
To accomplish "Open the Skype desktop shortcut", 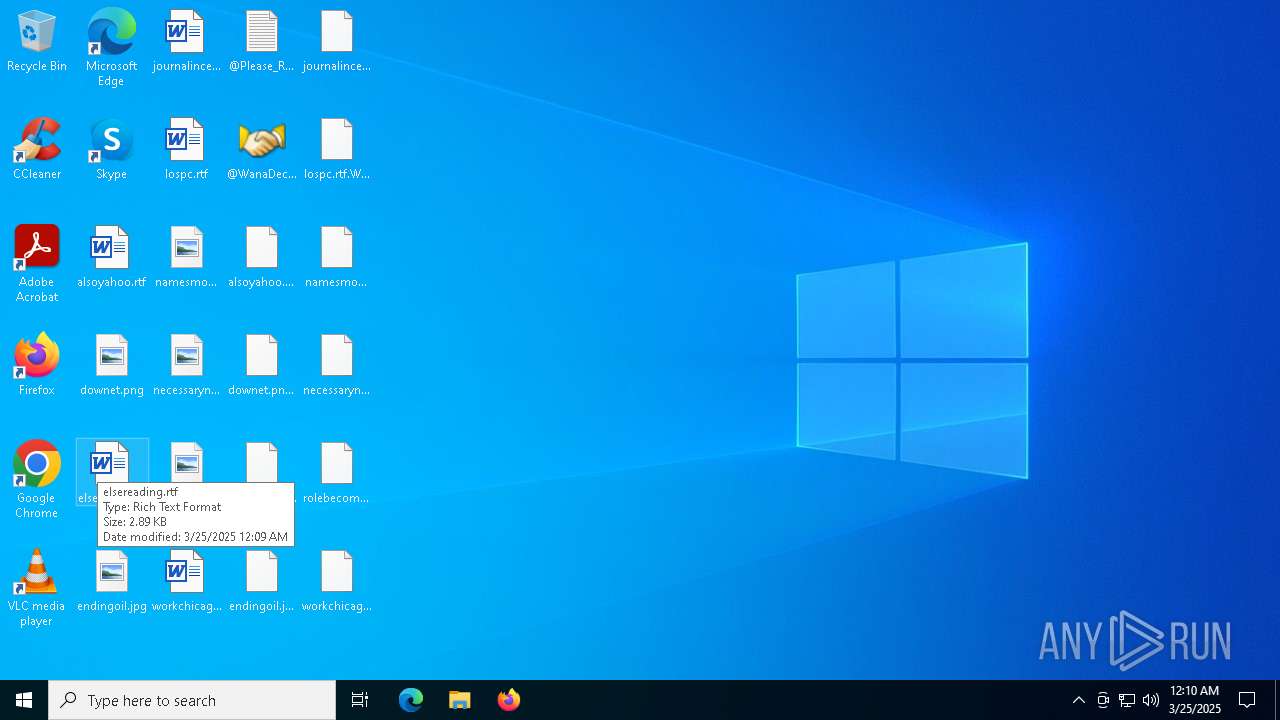I will point(111,149).
